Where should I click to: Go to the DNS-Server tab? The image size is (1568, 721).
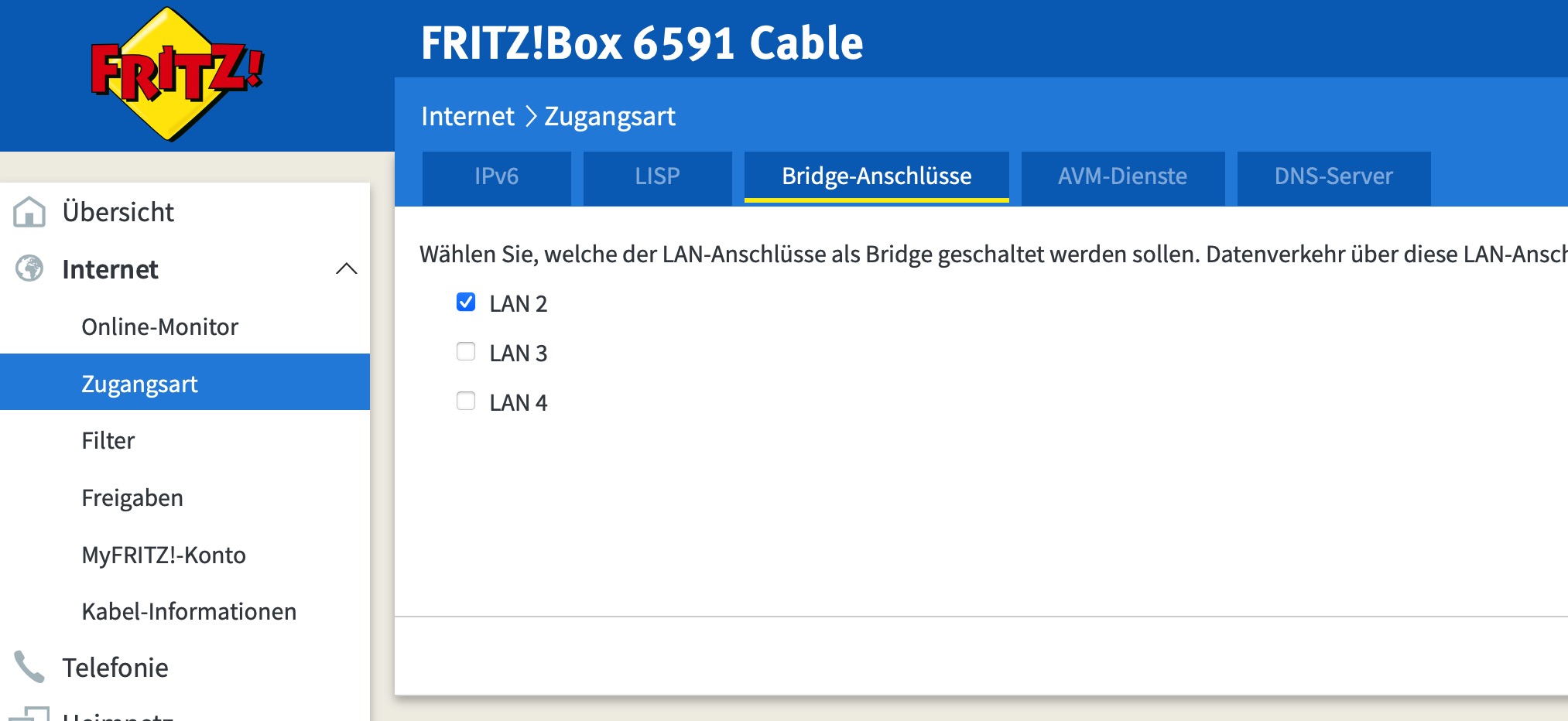point(1333,177)
